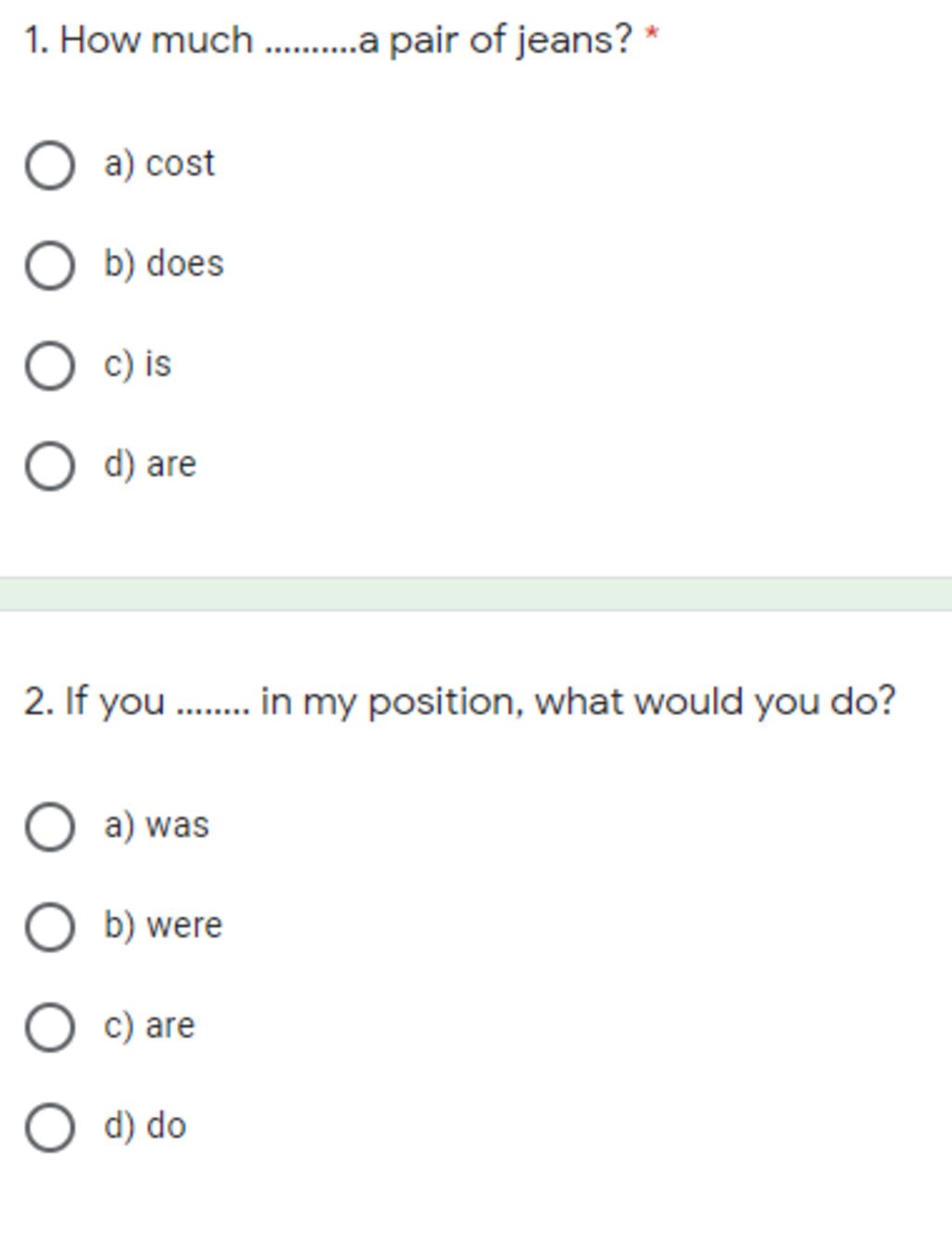
Task: Pick the radio circle beside question 2's 'c) are'
Action: pos(49,1027)
